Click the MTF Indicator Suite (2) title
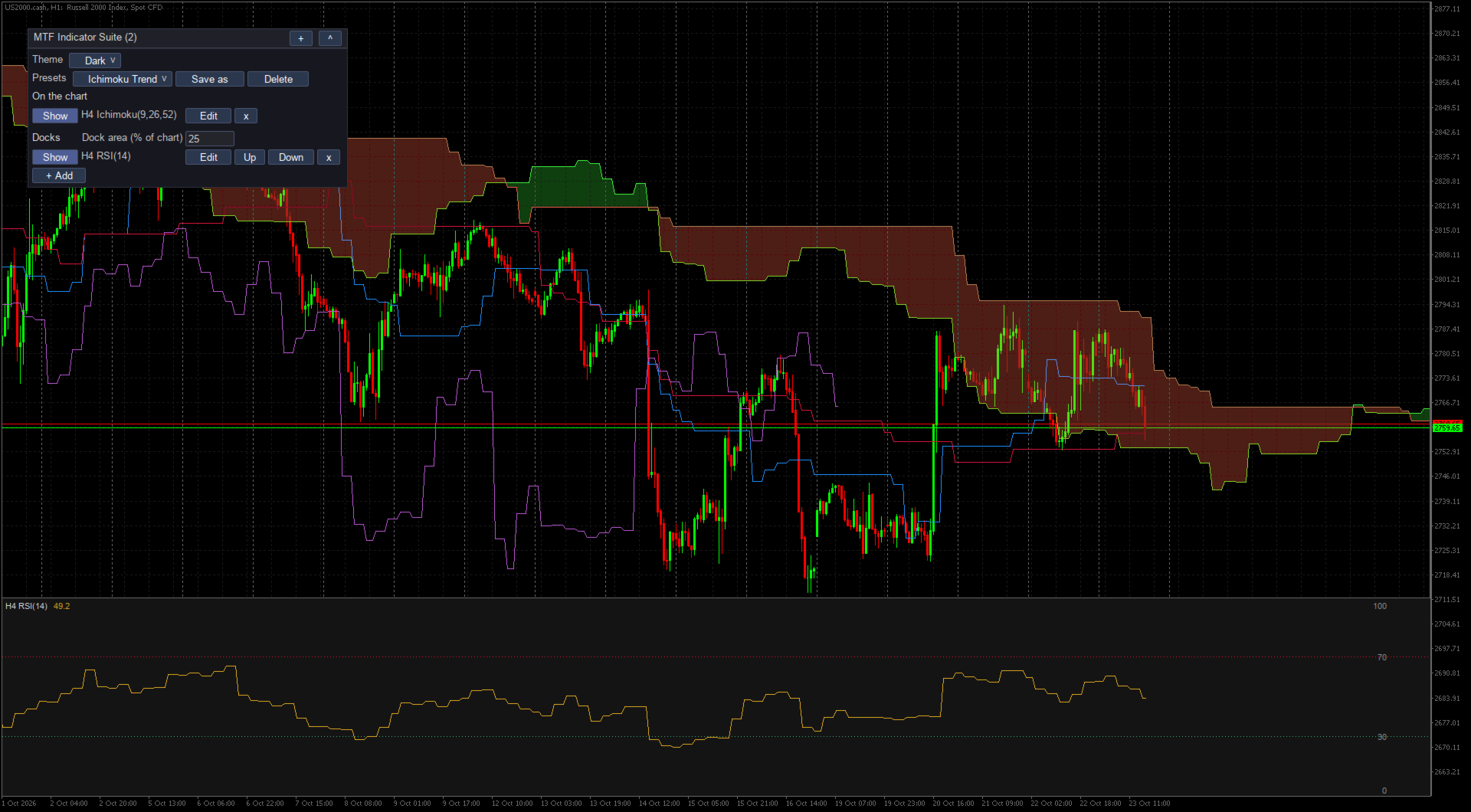This screenshot has height=812, width=1471. (85, 38)
